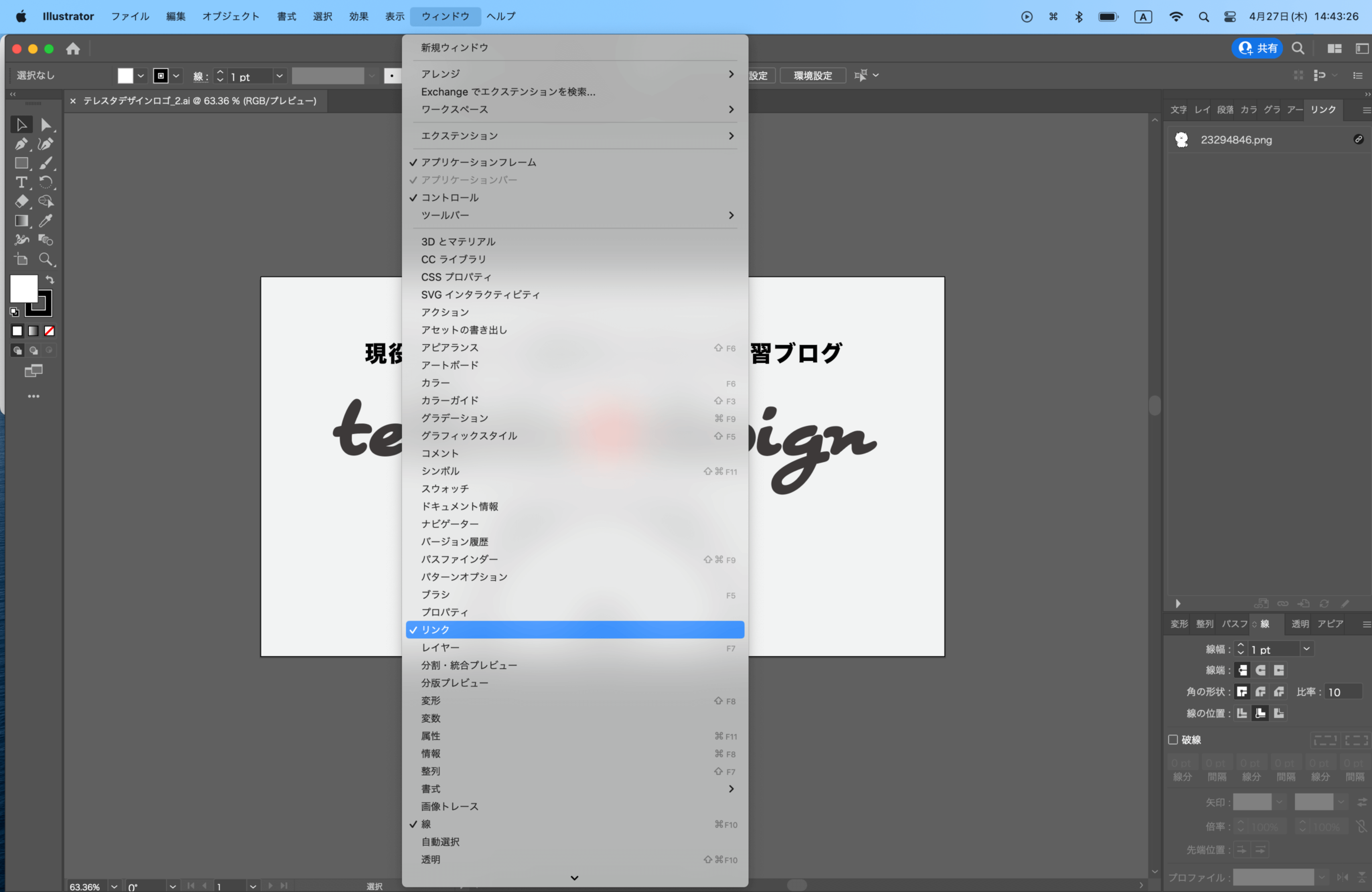The image size is (1372, 892).
Task: Open レイヤー panel from menu
Action: click(x=440, y=648)
